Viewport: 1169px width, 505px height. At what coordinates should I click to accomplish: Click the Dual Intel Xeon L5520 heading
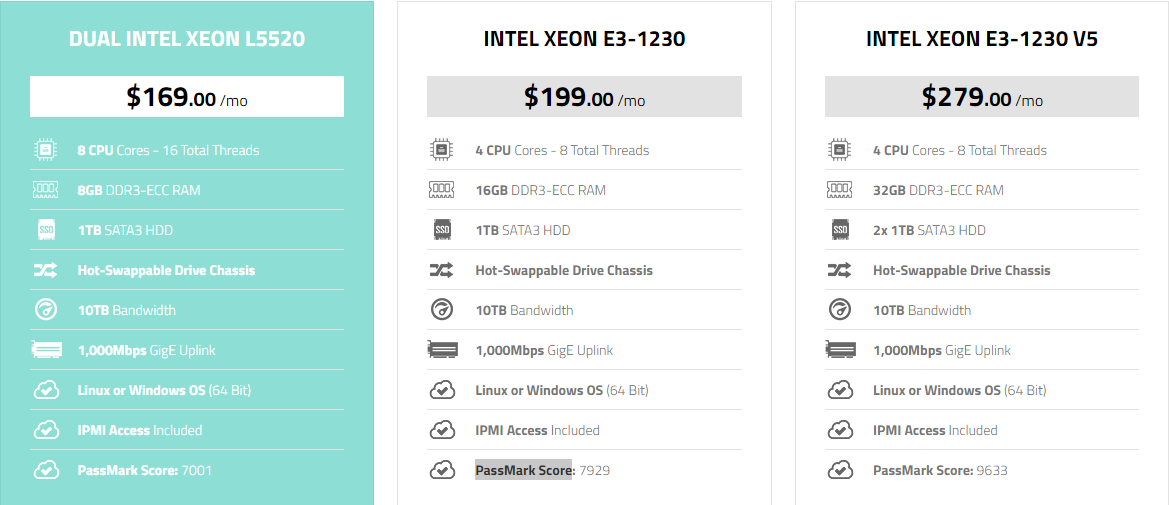(x=187, y=40)
